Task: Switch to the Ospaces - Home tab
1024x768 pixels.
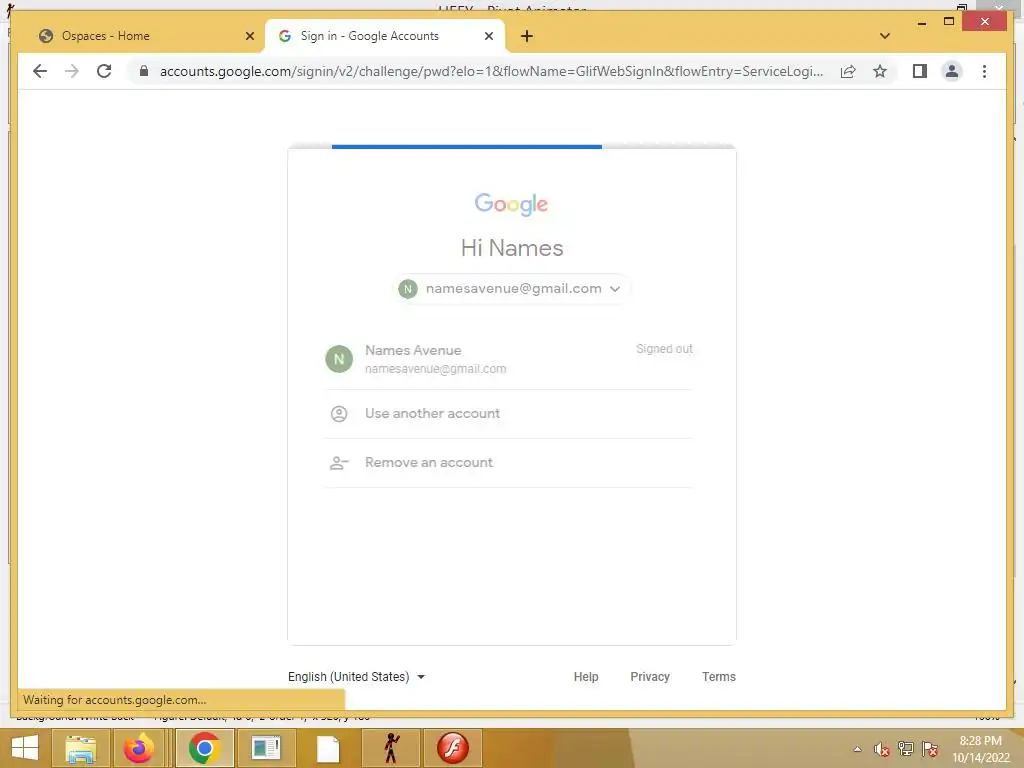Action: 144,36
